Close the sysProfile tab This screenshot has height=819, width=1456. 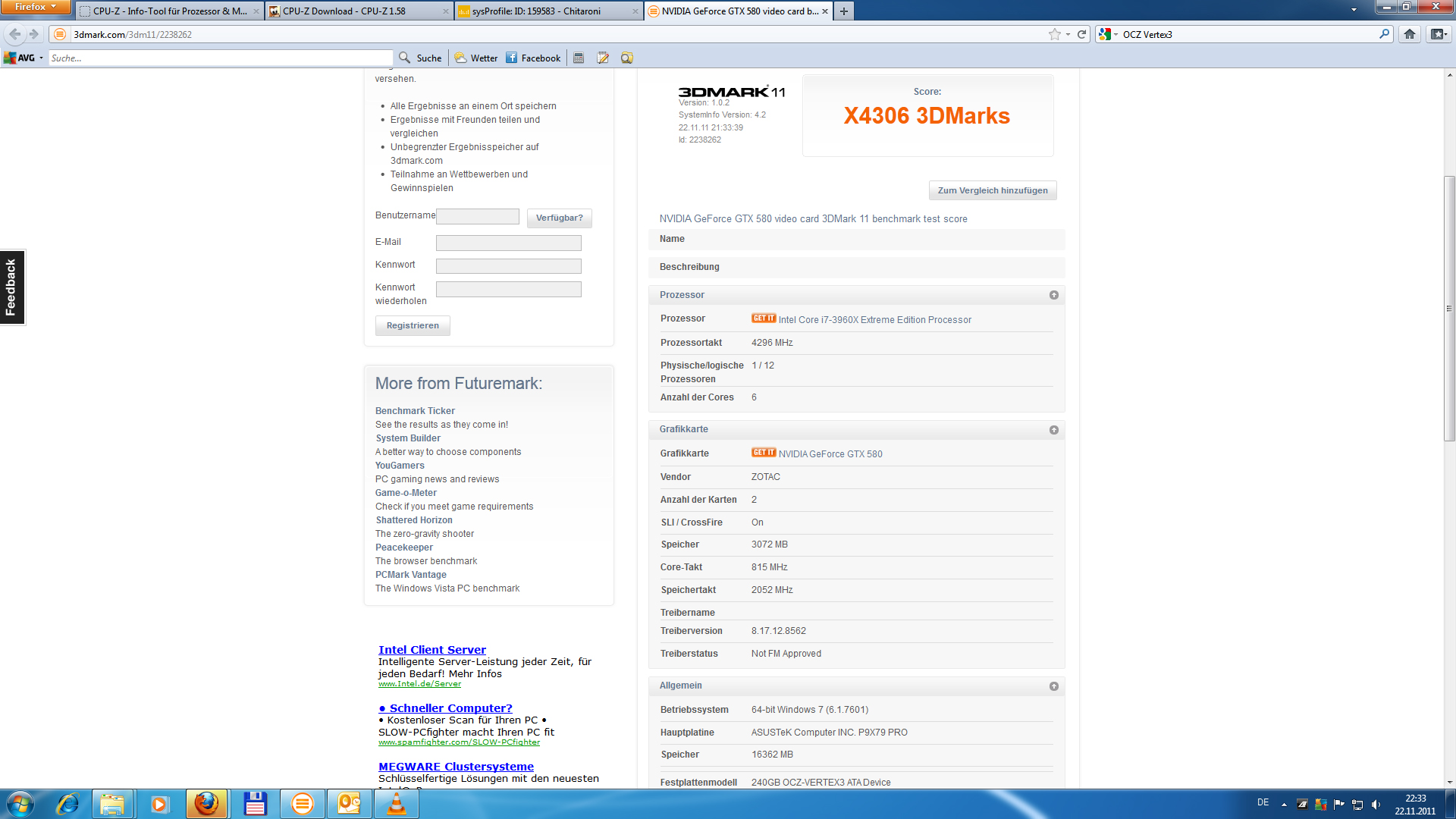point(635,11)
